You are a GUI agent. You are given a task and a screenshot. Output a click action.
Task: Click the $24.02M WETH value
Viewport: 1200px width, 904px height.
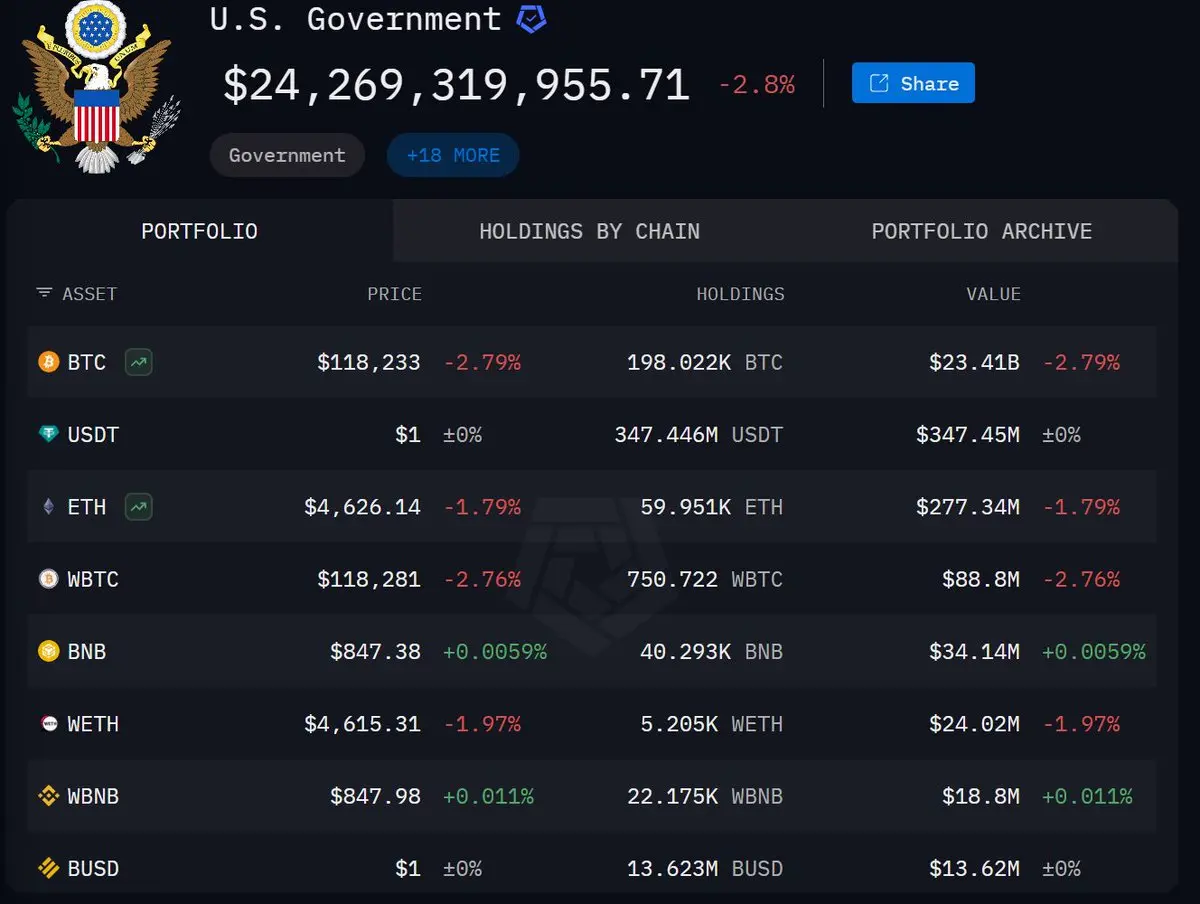[x=974, y=724]
